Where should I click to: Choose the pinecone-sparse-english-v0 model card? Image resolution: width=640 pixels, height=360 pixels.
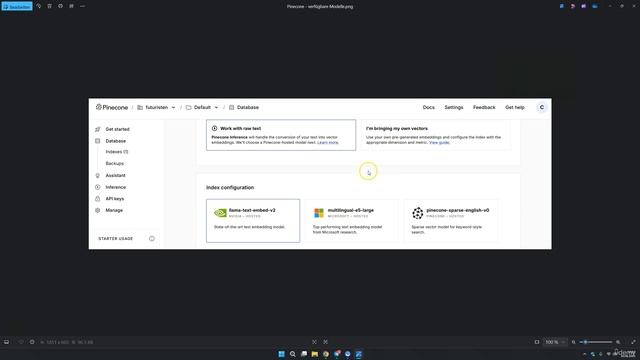tap(451, 221)
